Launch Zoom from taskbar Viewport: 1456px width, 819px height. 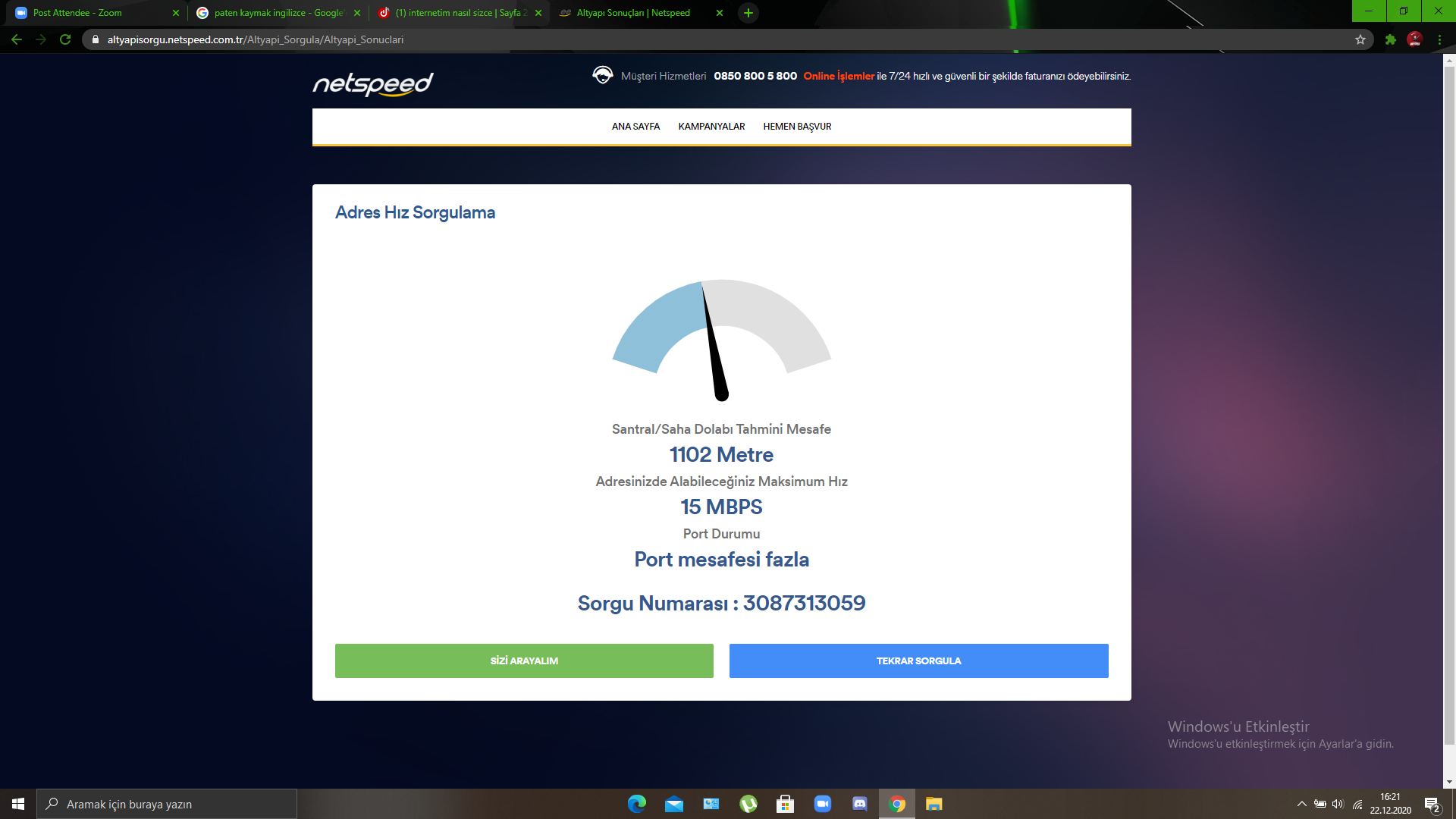[822, 804]
